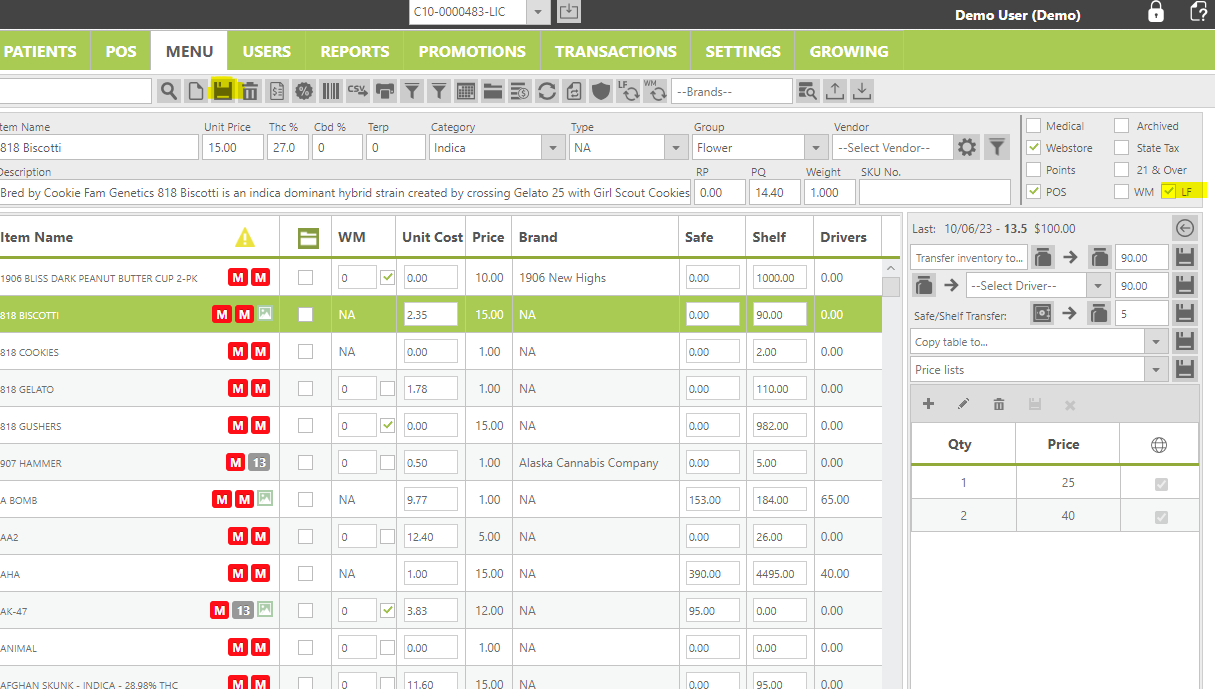
Task: Expand the Price lists dropdown
Action: click(x=1040, y=369)
